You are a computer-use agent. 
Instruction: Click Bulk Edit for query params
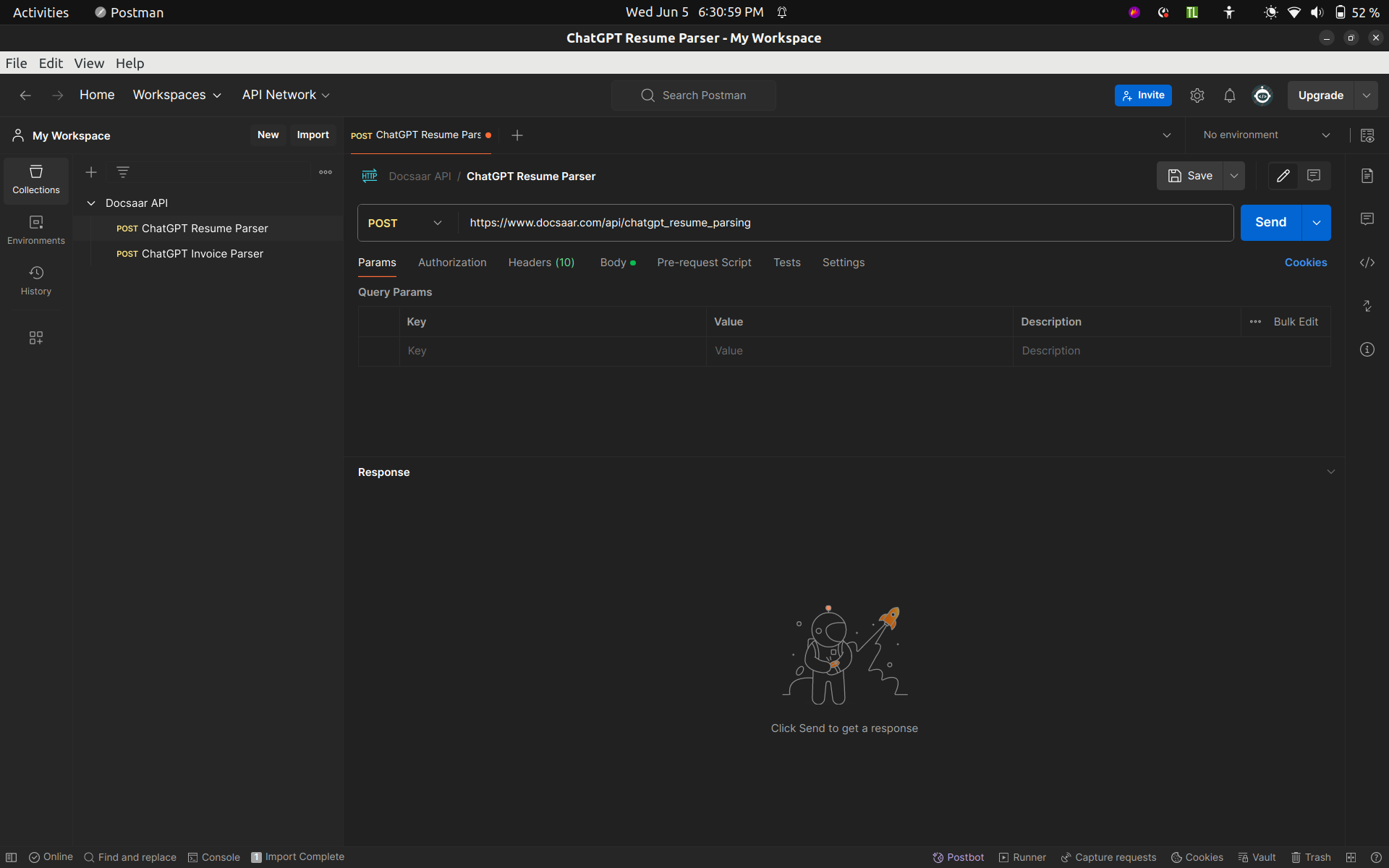coord(1296,322)
